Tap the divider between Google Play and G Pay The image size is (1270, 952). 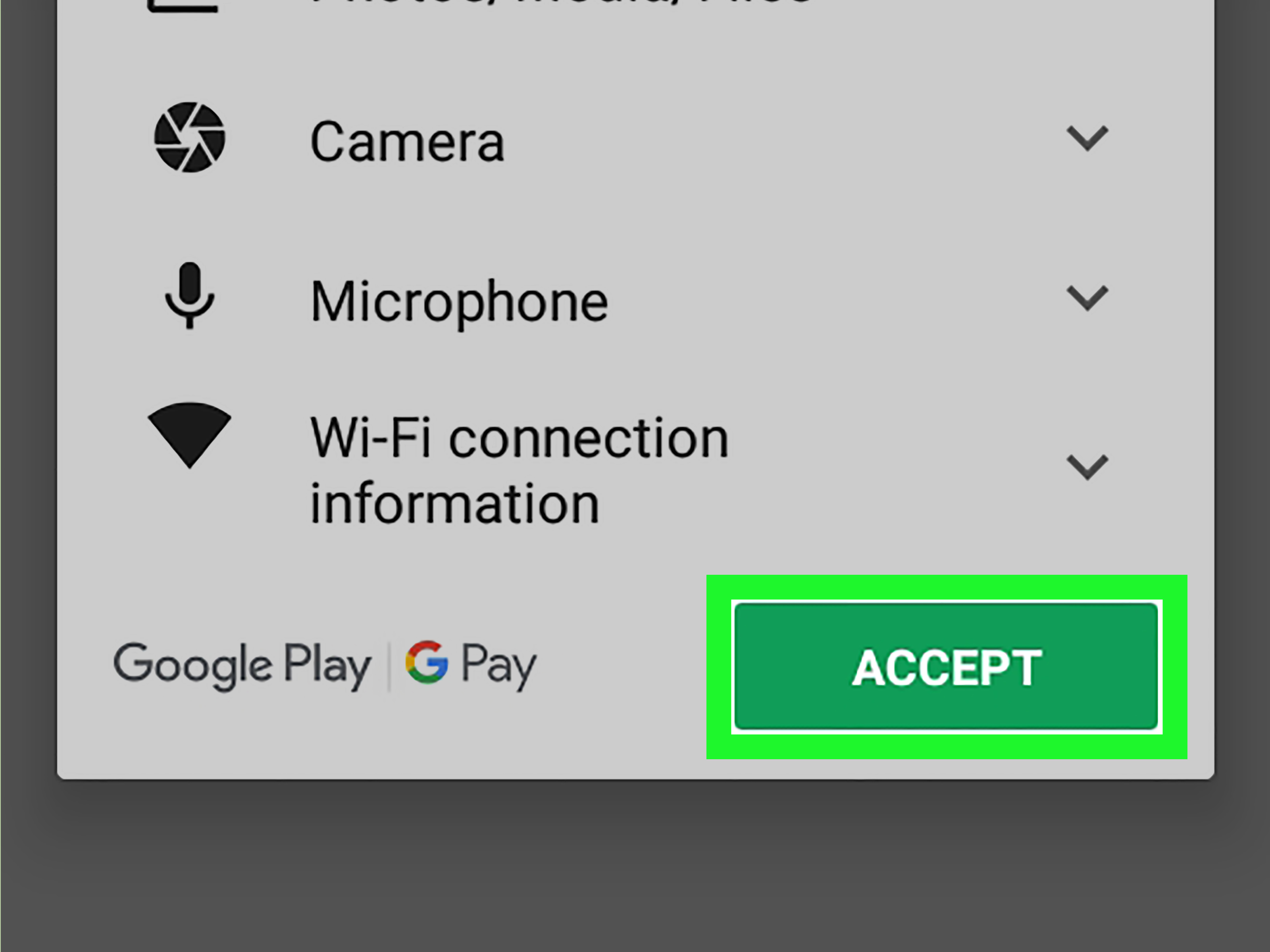(389, 666)
